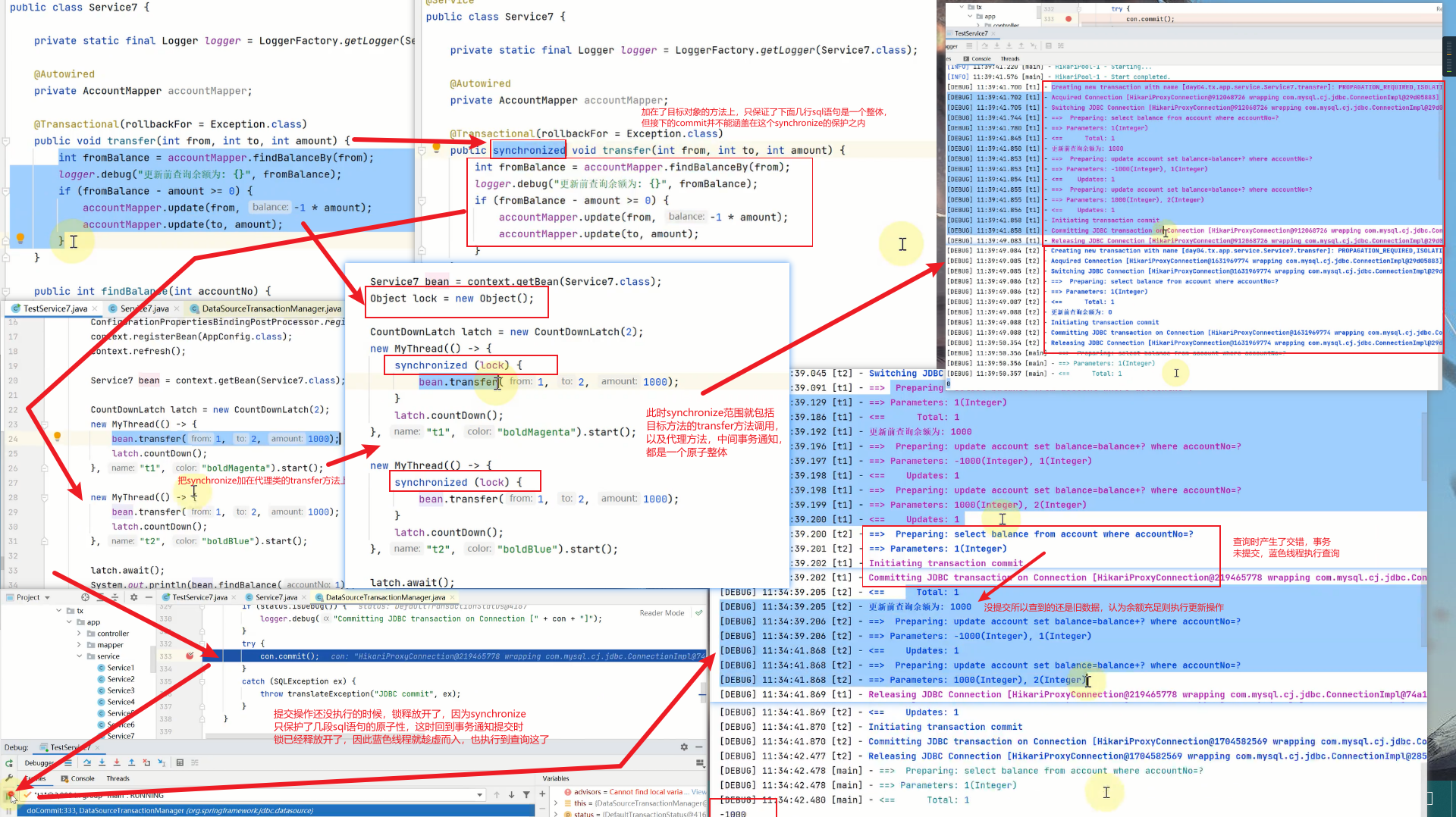
Task: Open the Threads tab in lower debugger
Action: click(x=118, y=778)
